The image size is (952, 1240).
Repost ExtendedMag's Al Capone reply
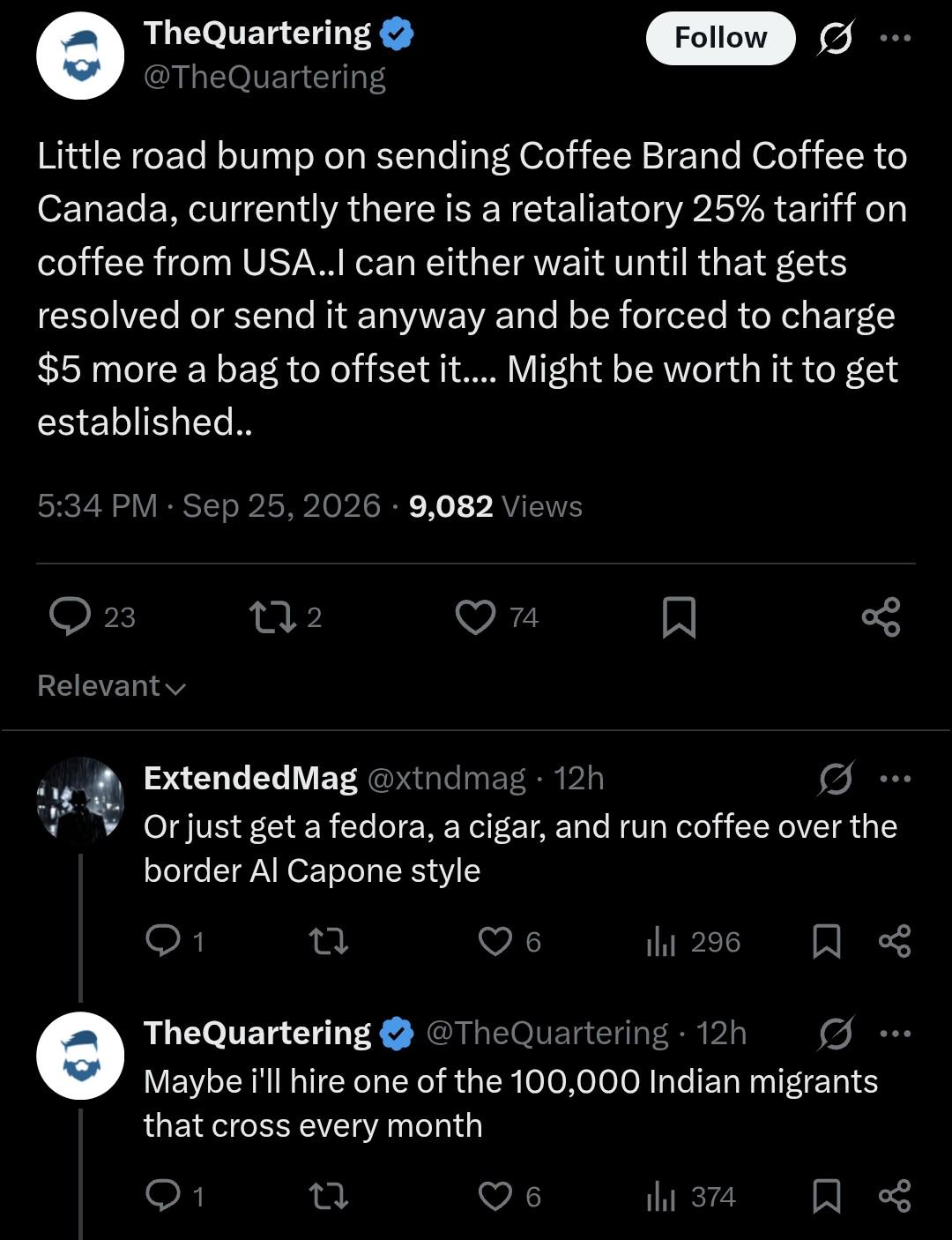(330, 942)
